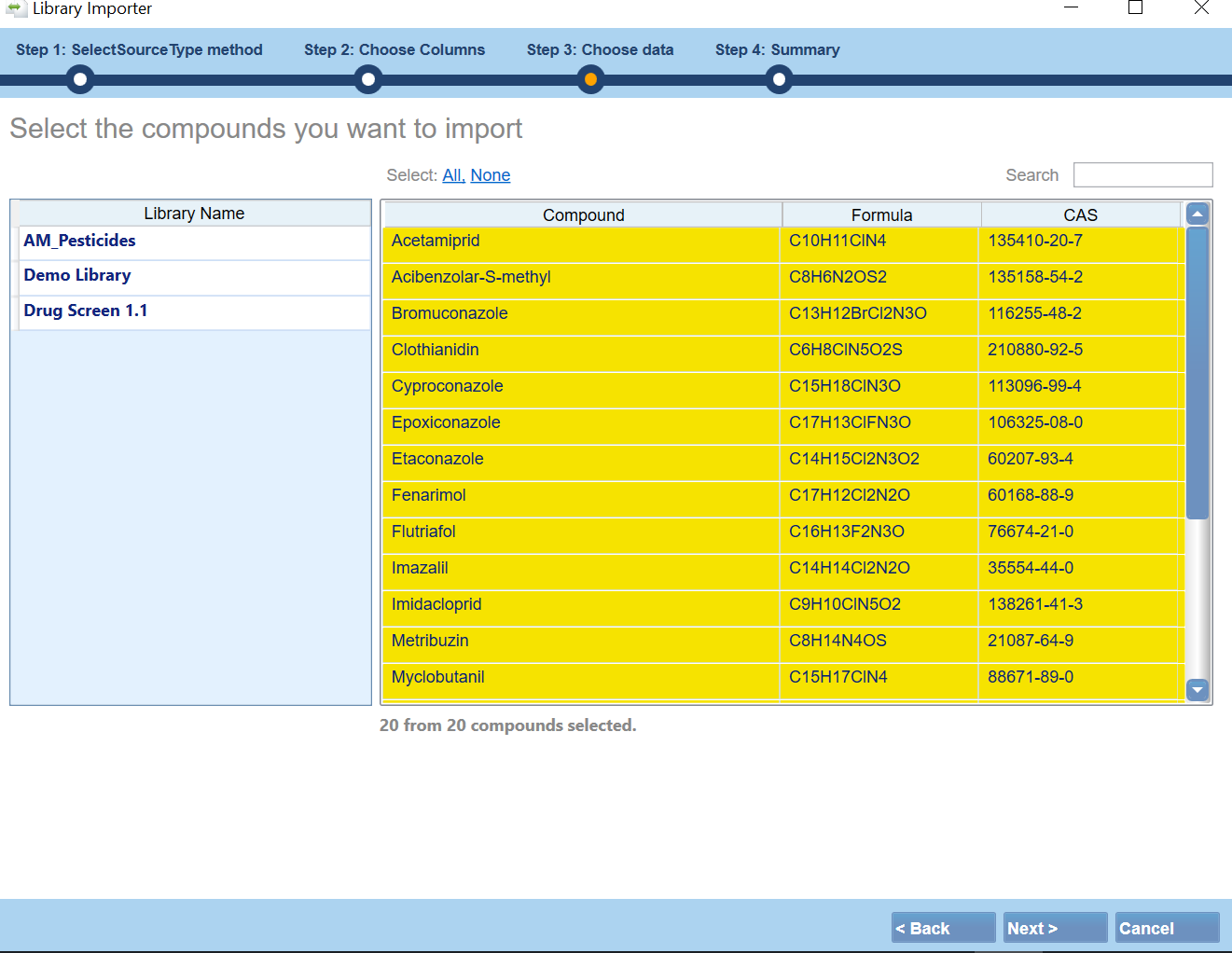Return to previous step with Back button
The image size is (1232, 953).
pos(944,928)
